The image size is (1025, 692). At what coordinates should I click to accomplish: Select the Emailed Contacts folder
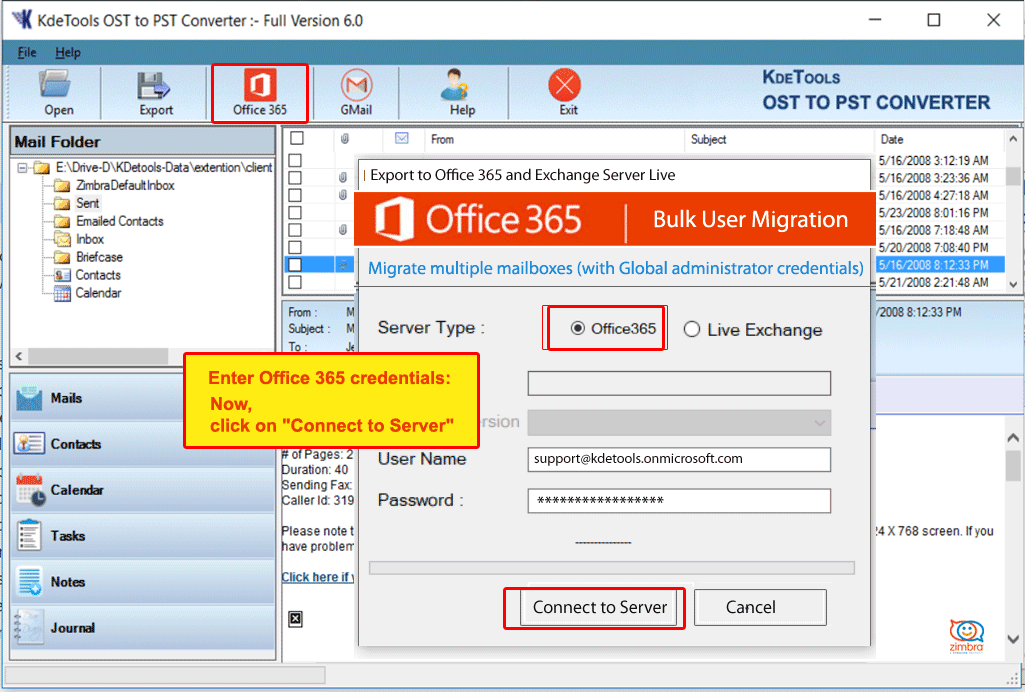coord(120,222)
